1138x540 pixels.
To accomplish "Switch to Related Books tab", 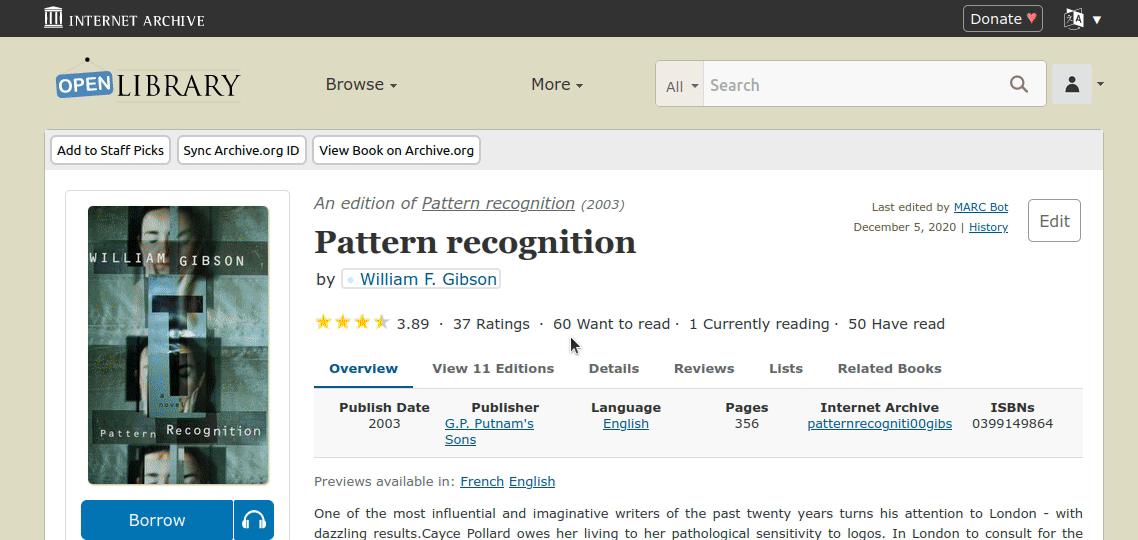I will pos(890,369).
